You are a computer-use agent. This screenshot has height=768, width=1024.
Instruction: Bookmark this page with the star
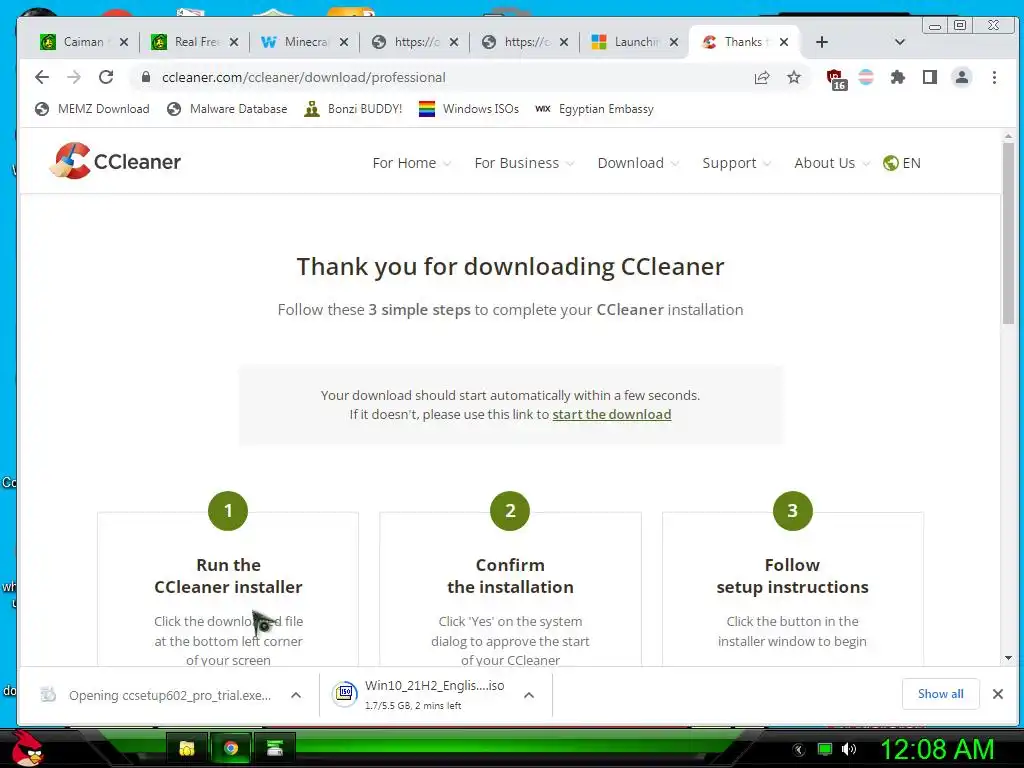pos(793,78)
